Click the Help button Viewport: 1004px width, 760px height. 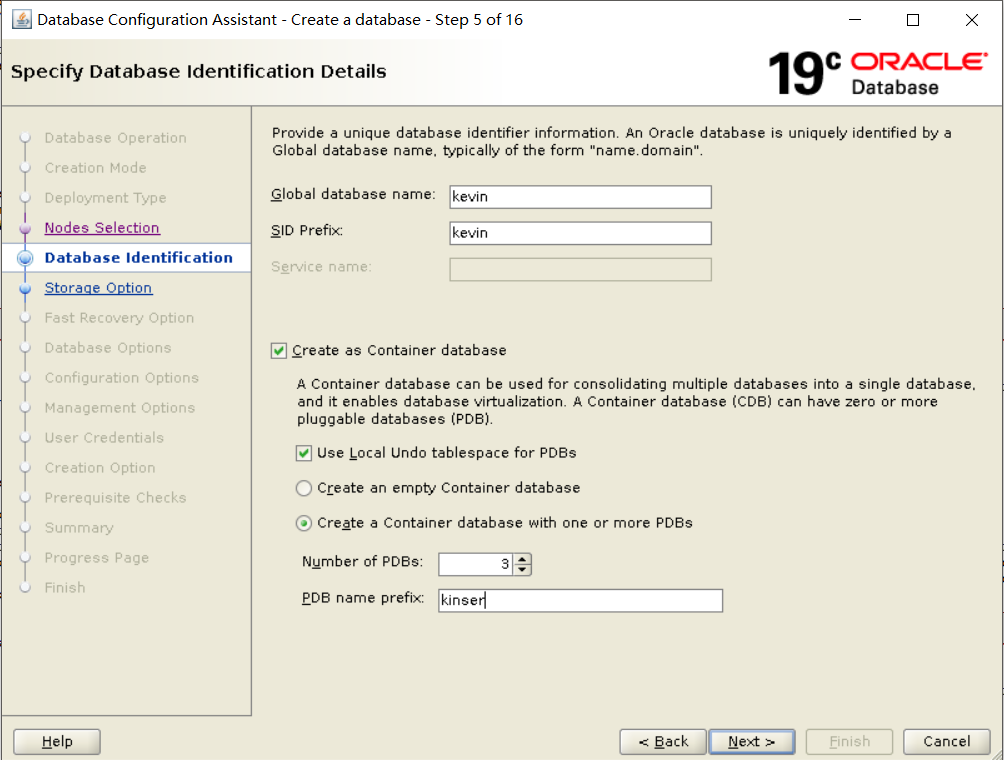click(x=56, y=741)
